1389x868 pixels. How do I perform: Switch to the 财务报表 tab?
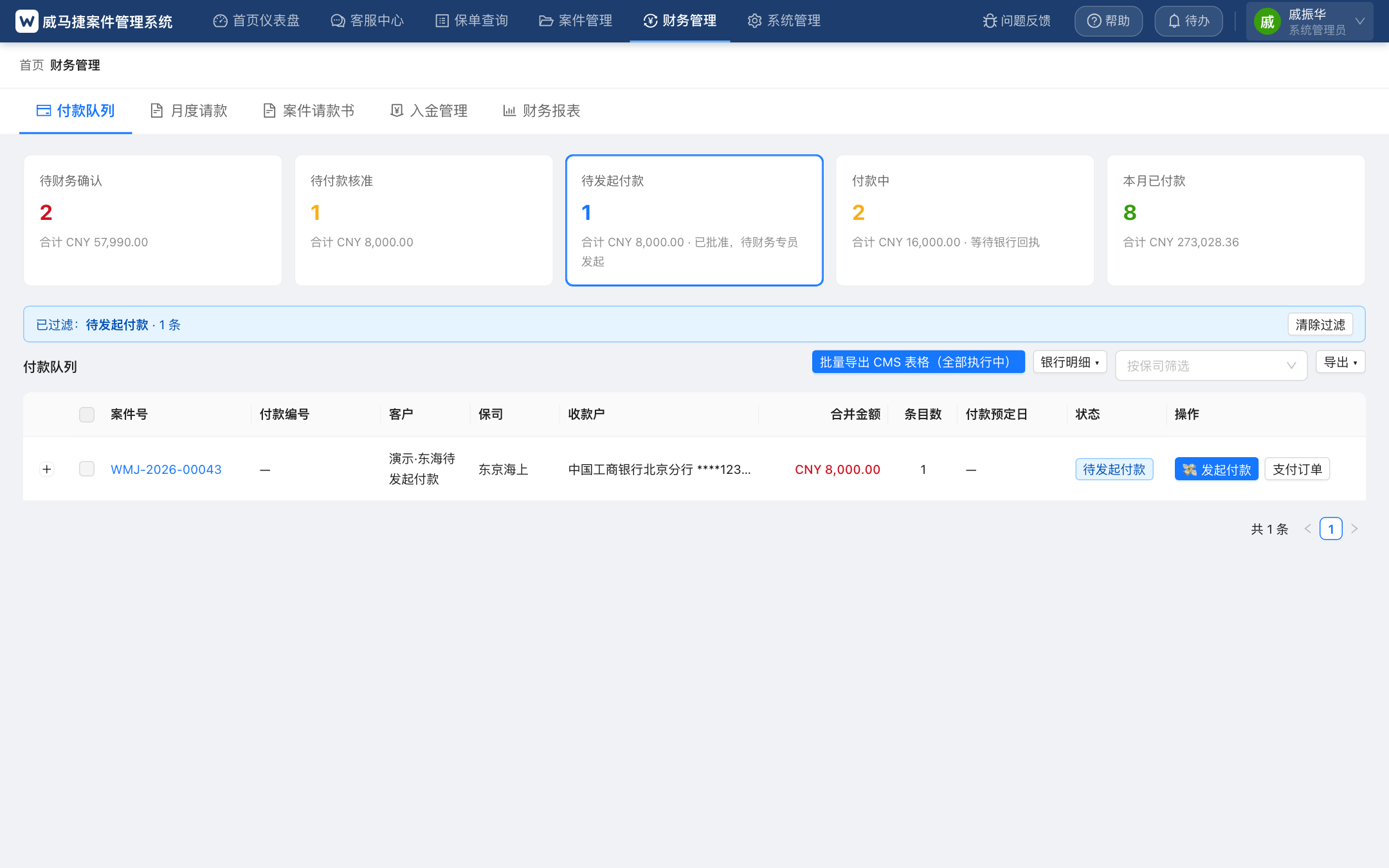pos(541,111)
